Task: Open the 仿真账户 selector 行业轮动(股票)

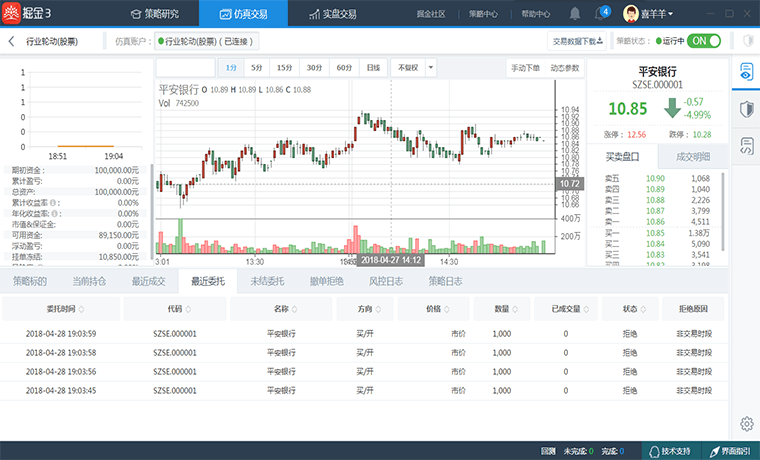Action: pyautogui.click(x=206, y=41)
